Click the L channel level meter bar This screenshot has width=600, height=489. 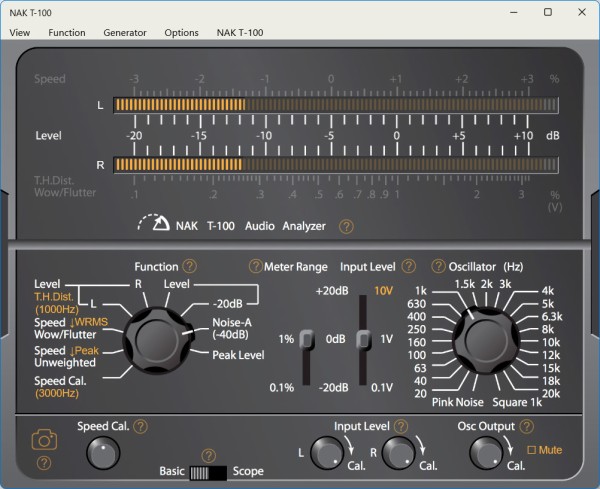point(336,105)
